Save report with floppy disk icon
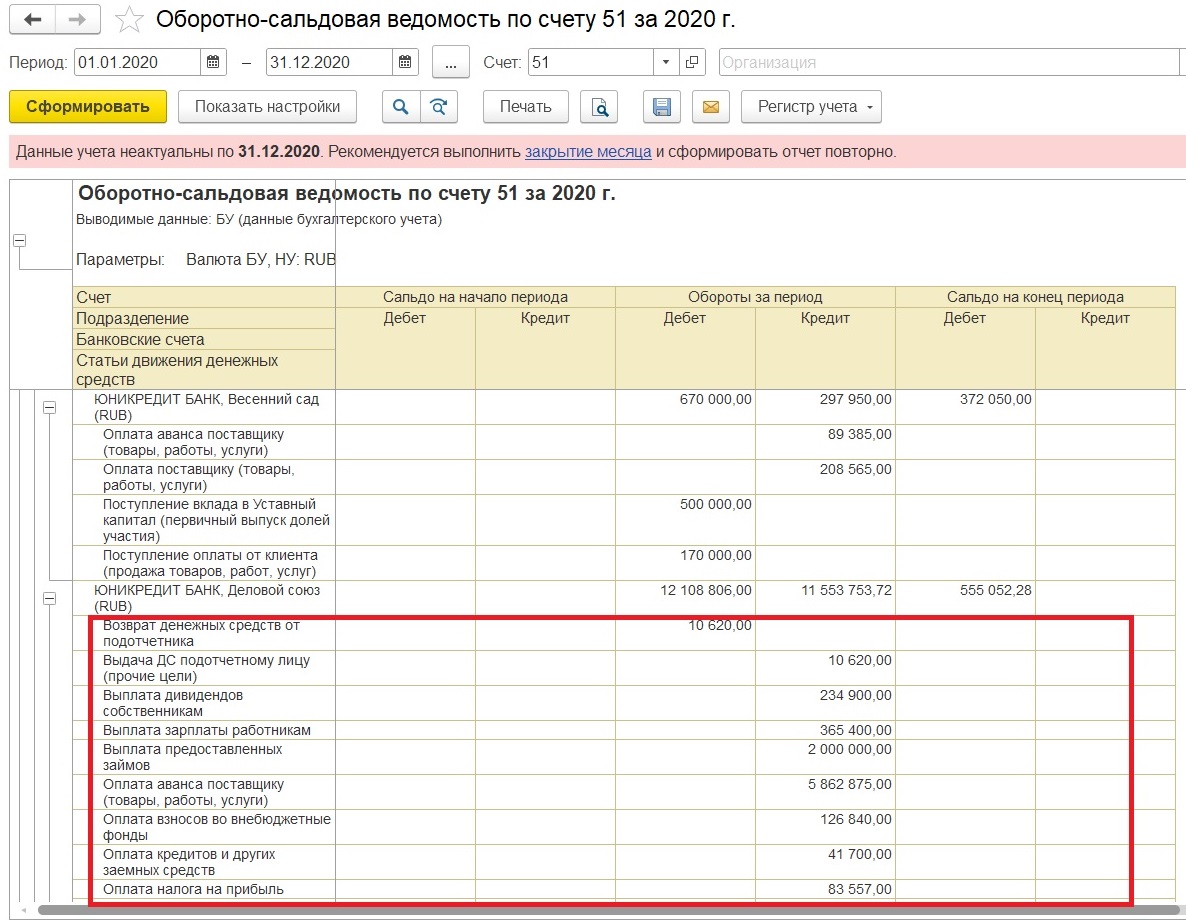This screenshot has height=920, width=1186. 662,107
